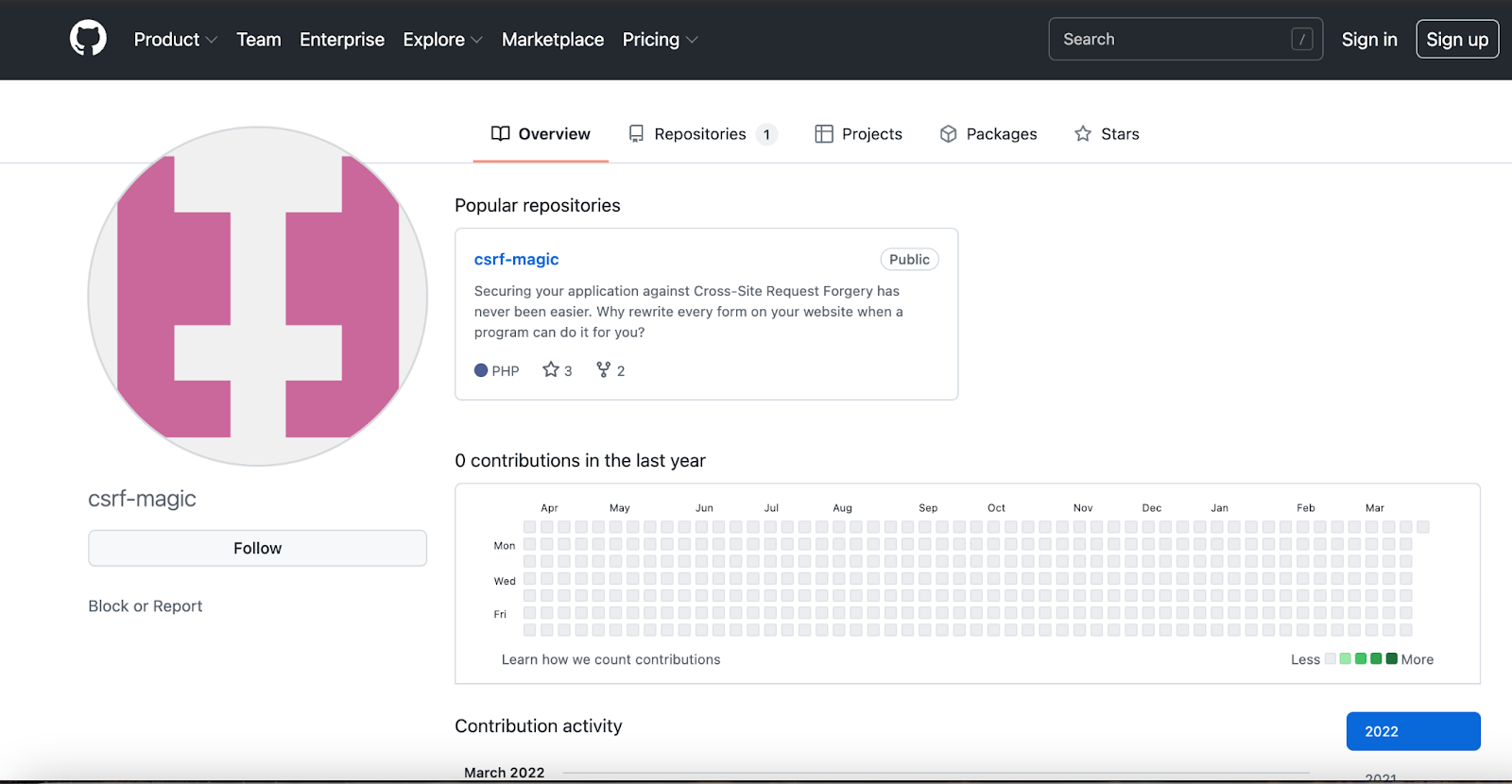Open the csrf-magic profile avatar image
The width and height of the screenshot is (1512, 784).
pyautogui.click(x=258, y=297)
